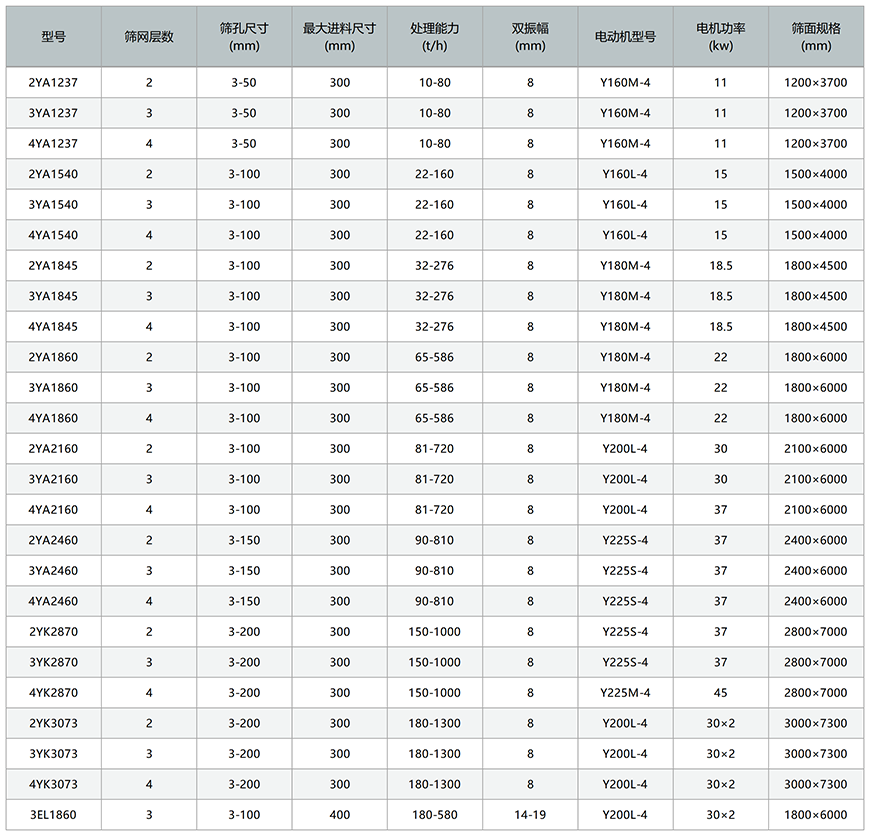This screenshot has width=870, height=836.
Task: Click the 筛面规格 column header
Action: click(815, 37)
